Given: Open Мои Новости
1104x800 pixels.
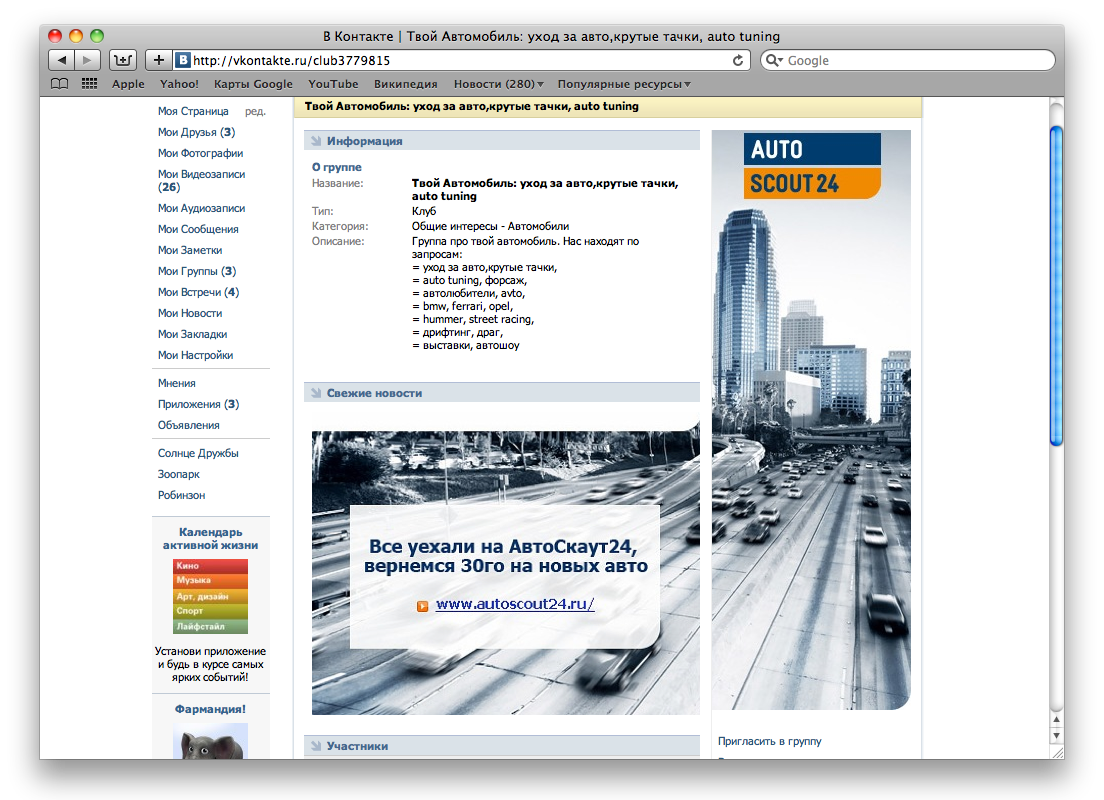Looking at the screenshot, I should 190,313.
